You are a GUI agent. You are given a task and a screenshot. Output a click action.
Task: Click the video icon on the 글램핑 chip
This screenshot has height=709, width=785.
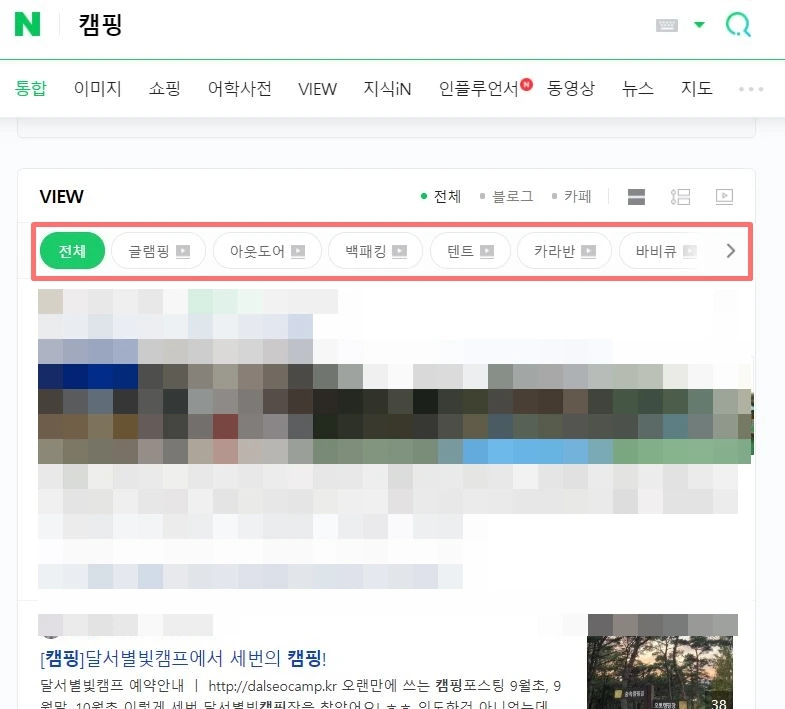coord(183,251)
